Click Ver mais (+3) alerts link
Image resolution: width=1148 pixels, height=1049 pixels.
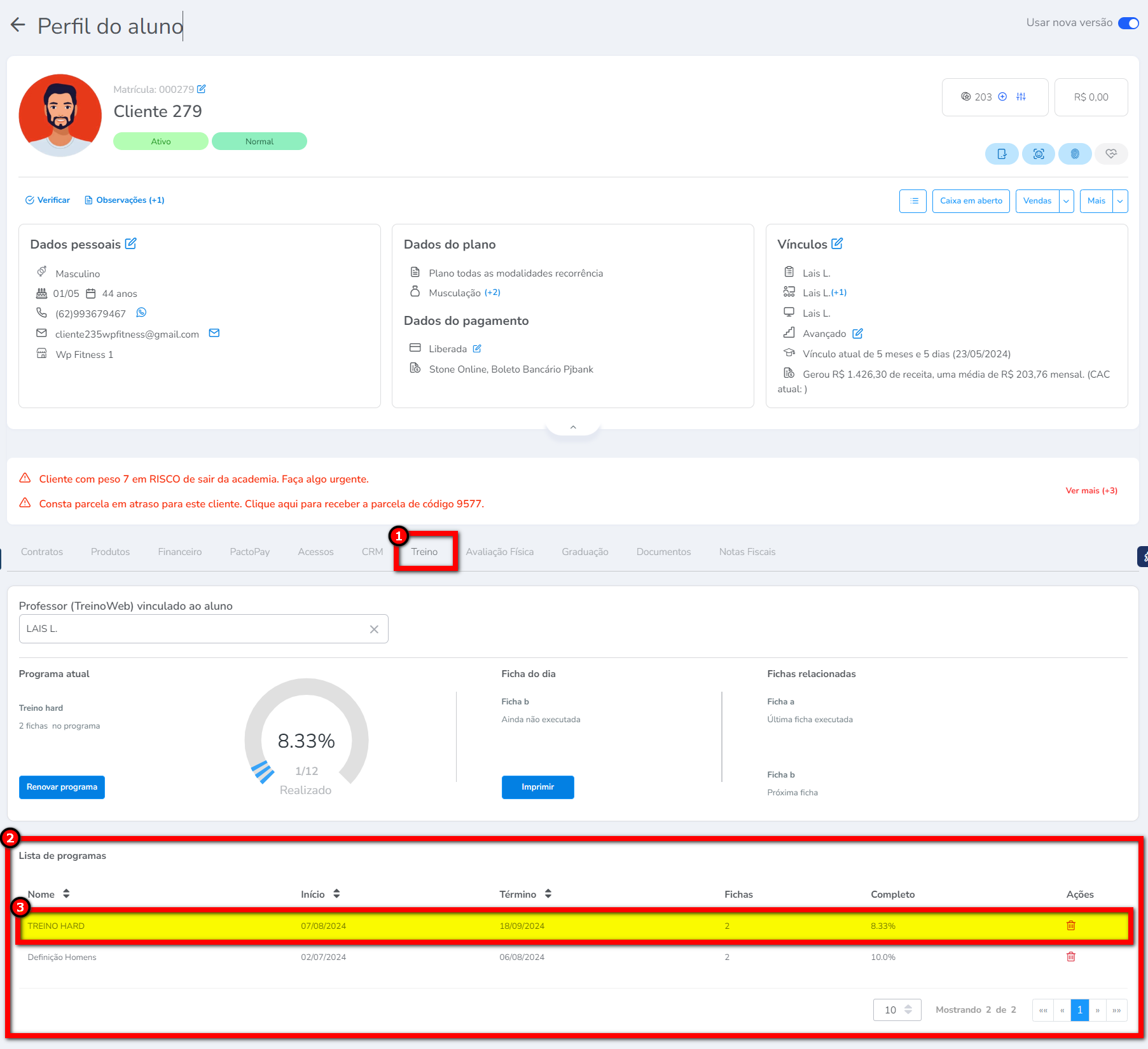pyautogui.click(x=1091, y=491)
